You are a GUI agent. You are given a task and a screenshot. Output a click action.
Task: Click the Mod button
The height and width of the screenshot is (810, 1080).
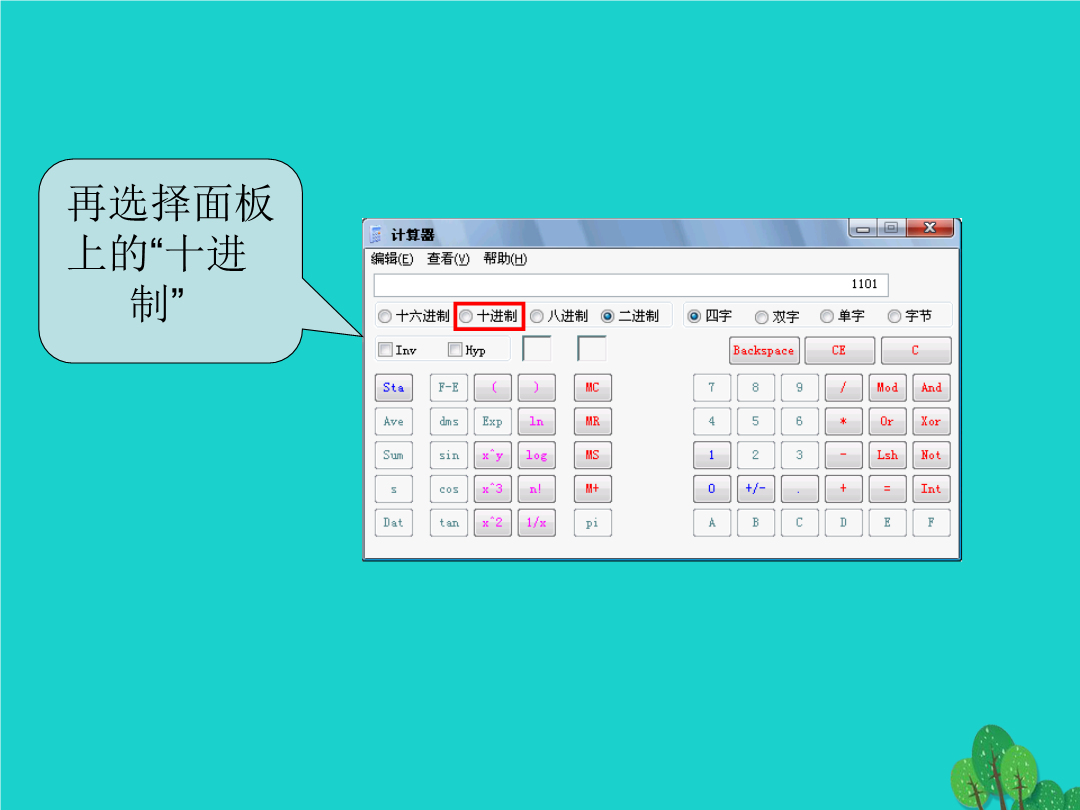point(887,388)
